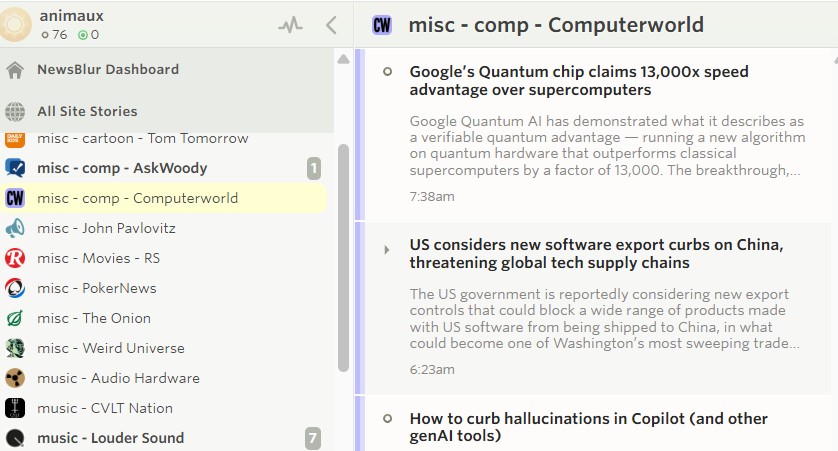The image size is (838, 451).
Task: Toggle unread marker on Google Quantum chip story
Action: click(x=387, y=71)
